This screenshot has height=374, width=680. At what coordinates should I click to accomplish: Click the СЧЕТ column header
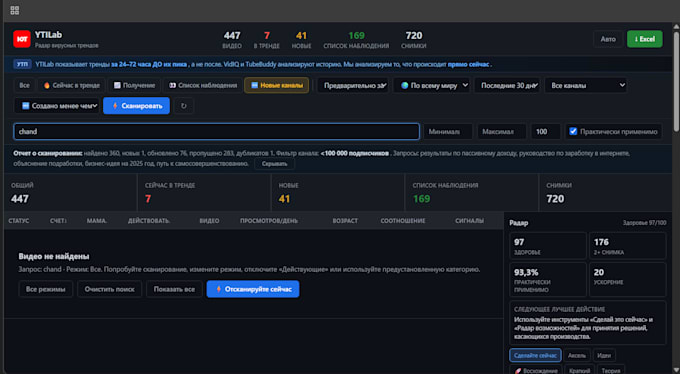point(58,221)
